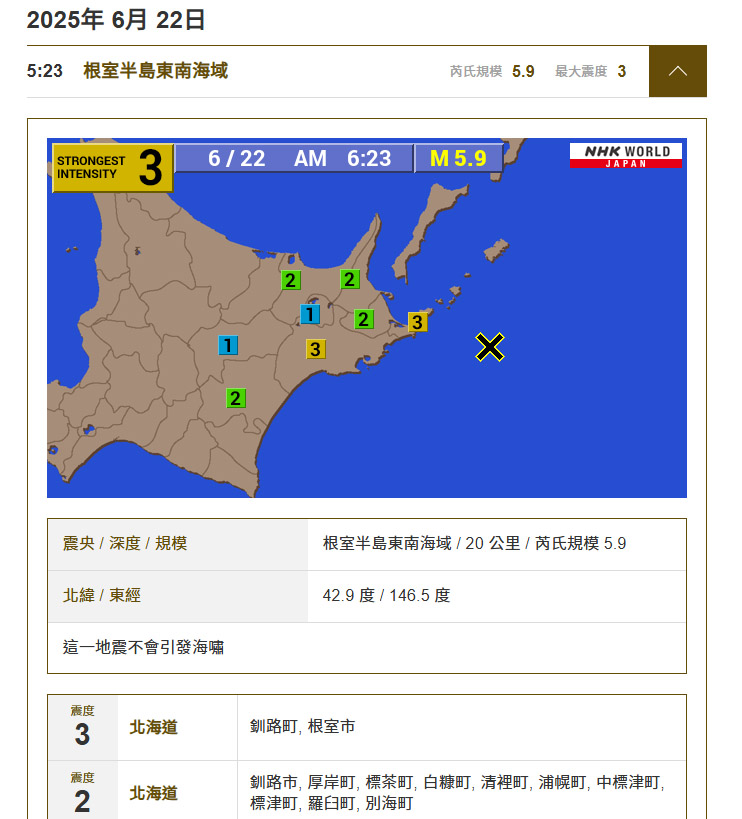Click the 震度 3 cell in the intensity table

click(82, 727)
